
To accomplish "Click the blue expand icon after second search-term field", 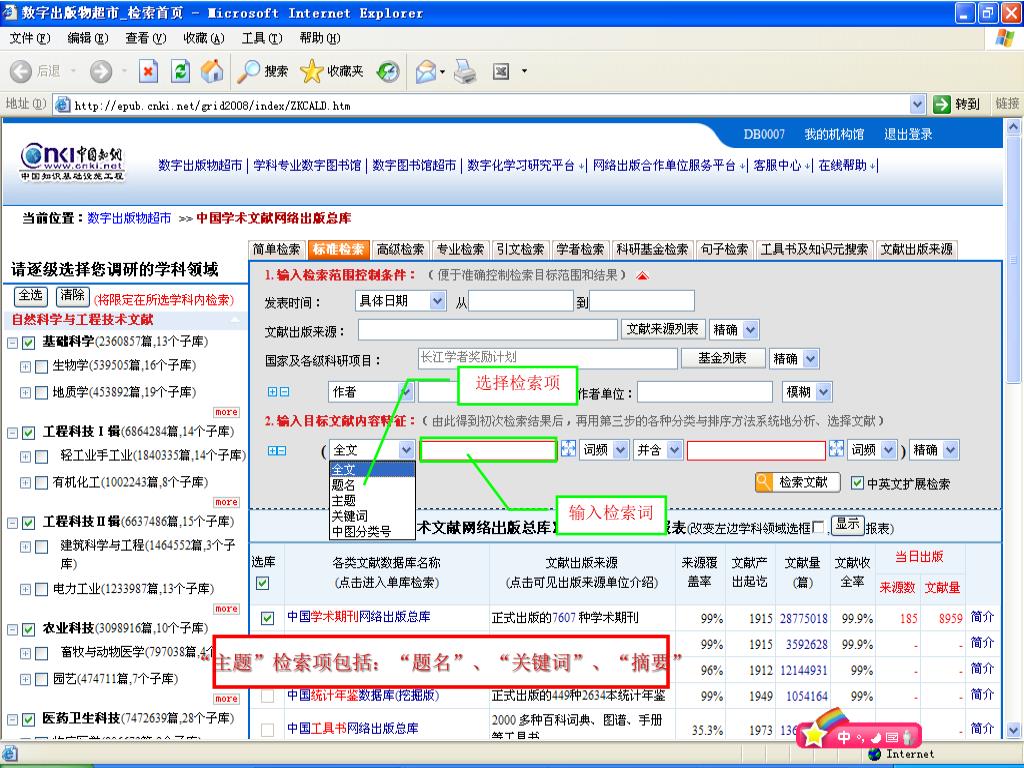I will pyautogui.click(x=836, y=449).
